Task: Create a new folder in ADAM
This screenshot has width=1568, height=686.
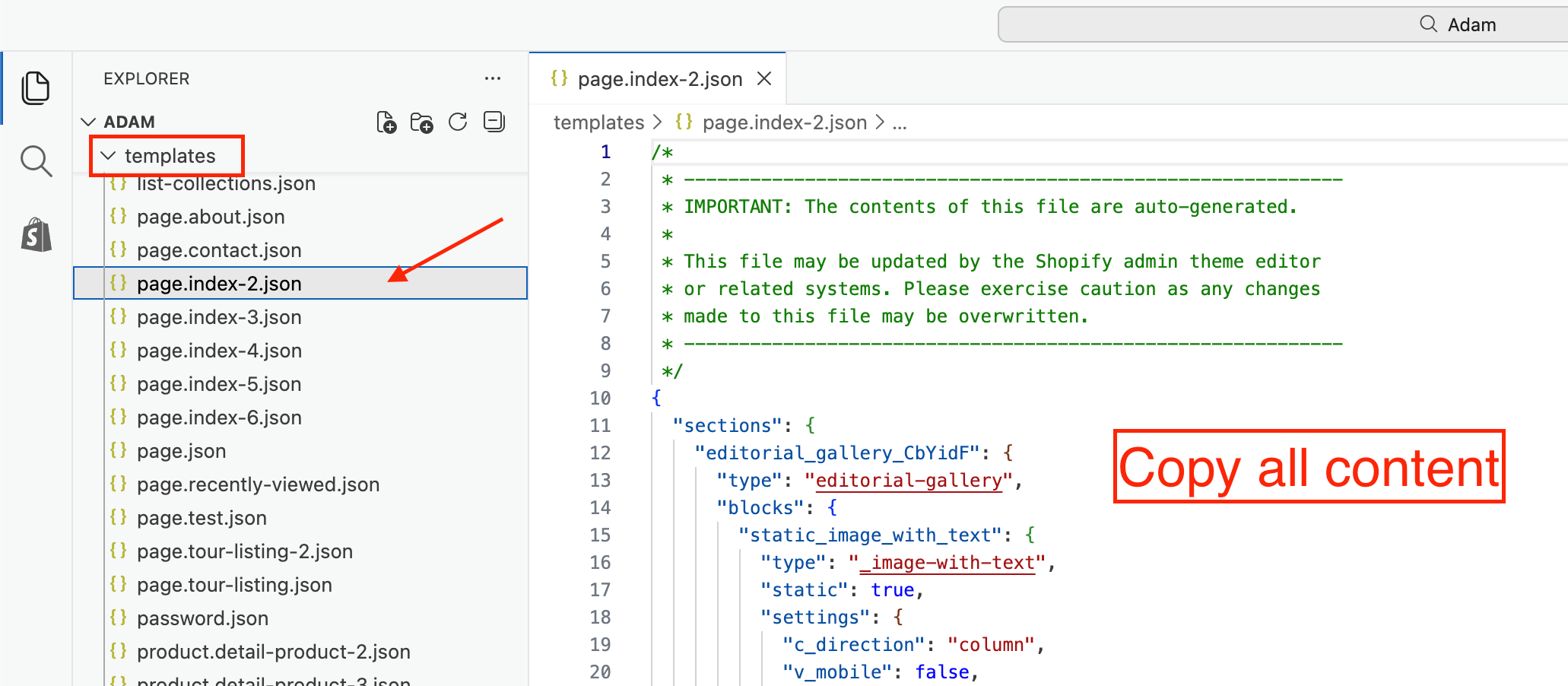Action: pos(421,122)
